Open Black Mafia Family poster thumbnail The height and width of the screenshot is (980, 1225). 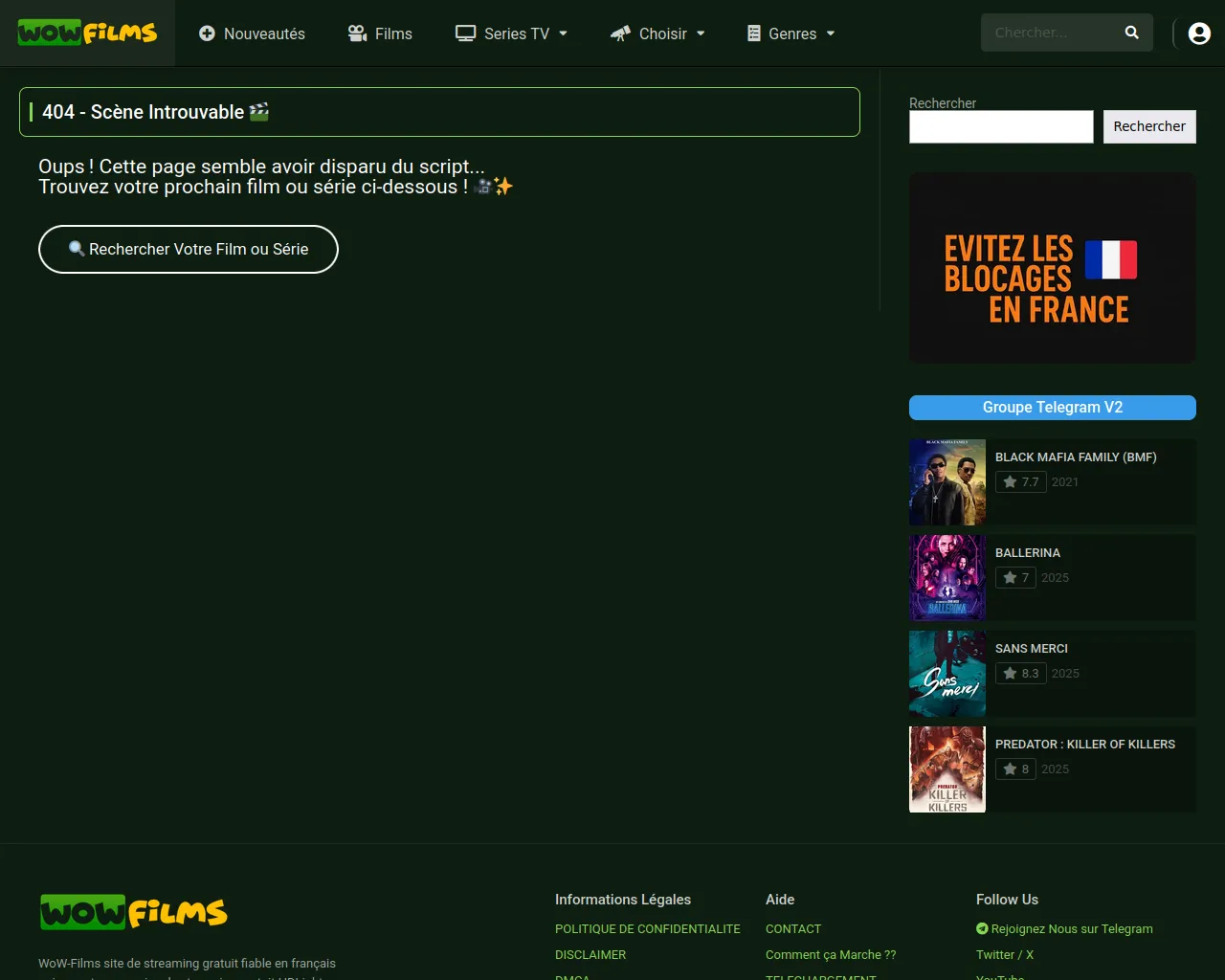pyautogui.click(x=947, y=482)
